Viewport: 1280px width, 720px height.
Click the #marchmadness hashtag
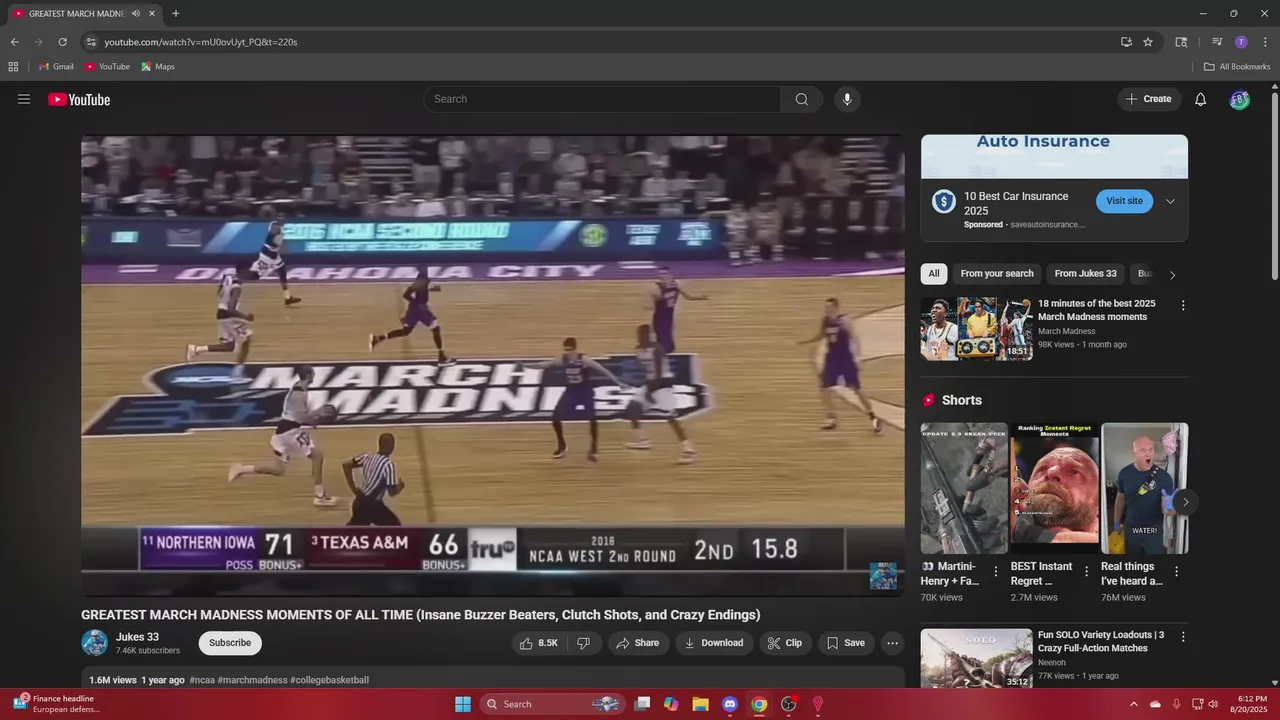tap(252, 680)
